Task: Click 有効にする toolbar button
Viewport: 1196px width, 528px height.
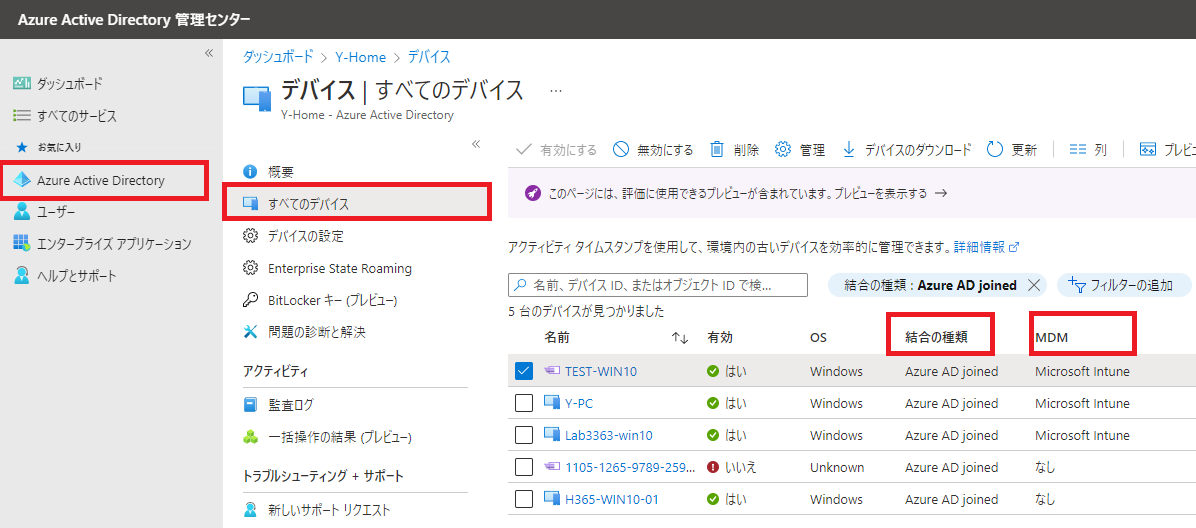Action: [557, 150]
